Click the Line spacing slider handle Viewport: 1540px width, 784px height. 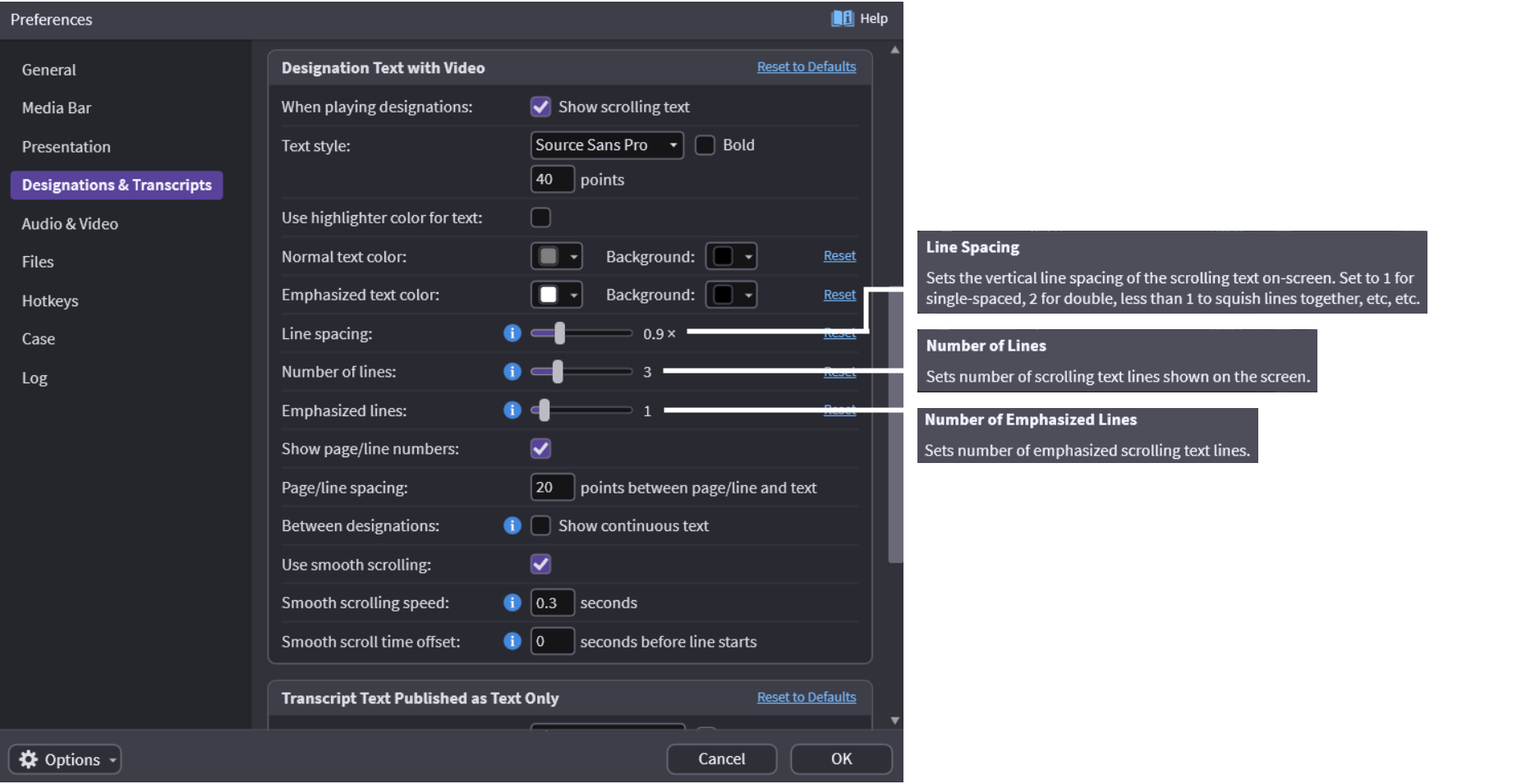559,333
